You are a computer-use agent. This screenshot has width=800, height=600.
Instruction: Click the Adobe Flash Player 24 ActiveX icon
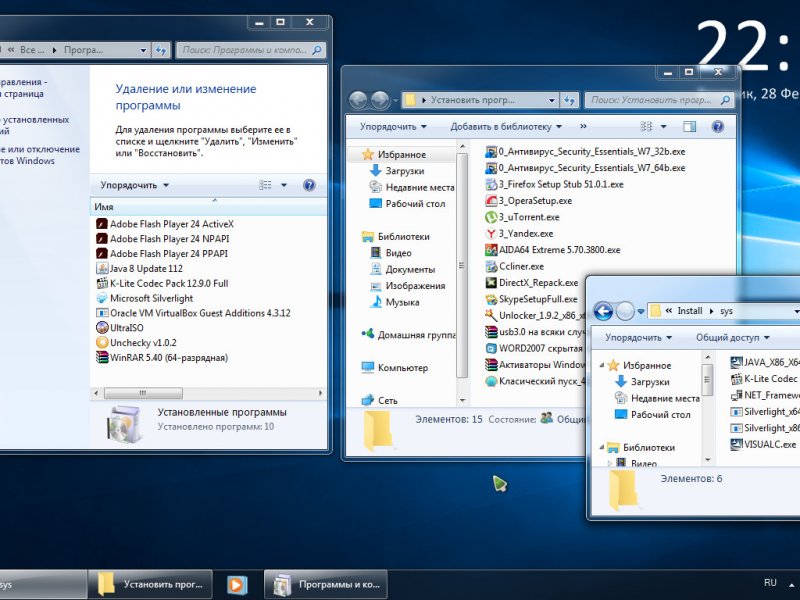point(102,224)
